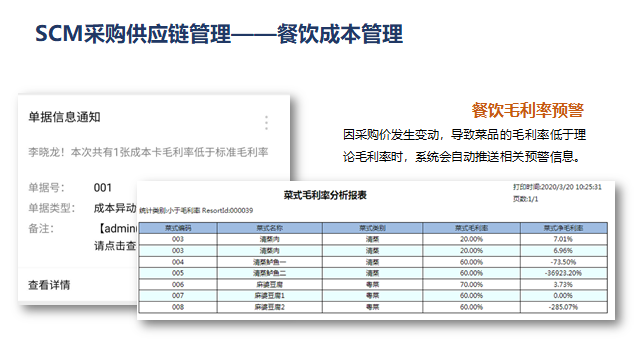Open the 查看详情 link
This screenshot has width=640, height=360.
tap(49, 285)
